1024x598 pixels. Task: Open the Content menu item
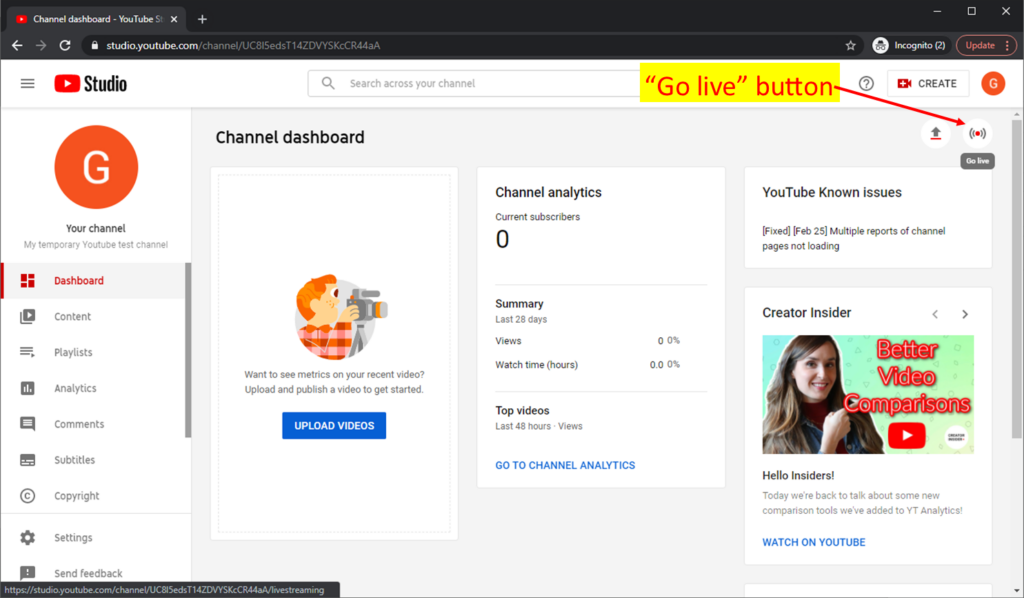[94, 317]
